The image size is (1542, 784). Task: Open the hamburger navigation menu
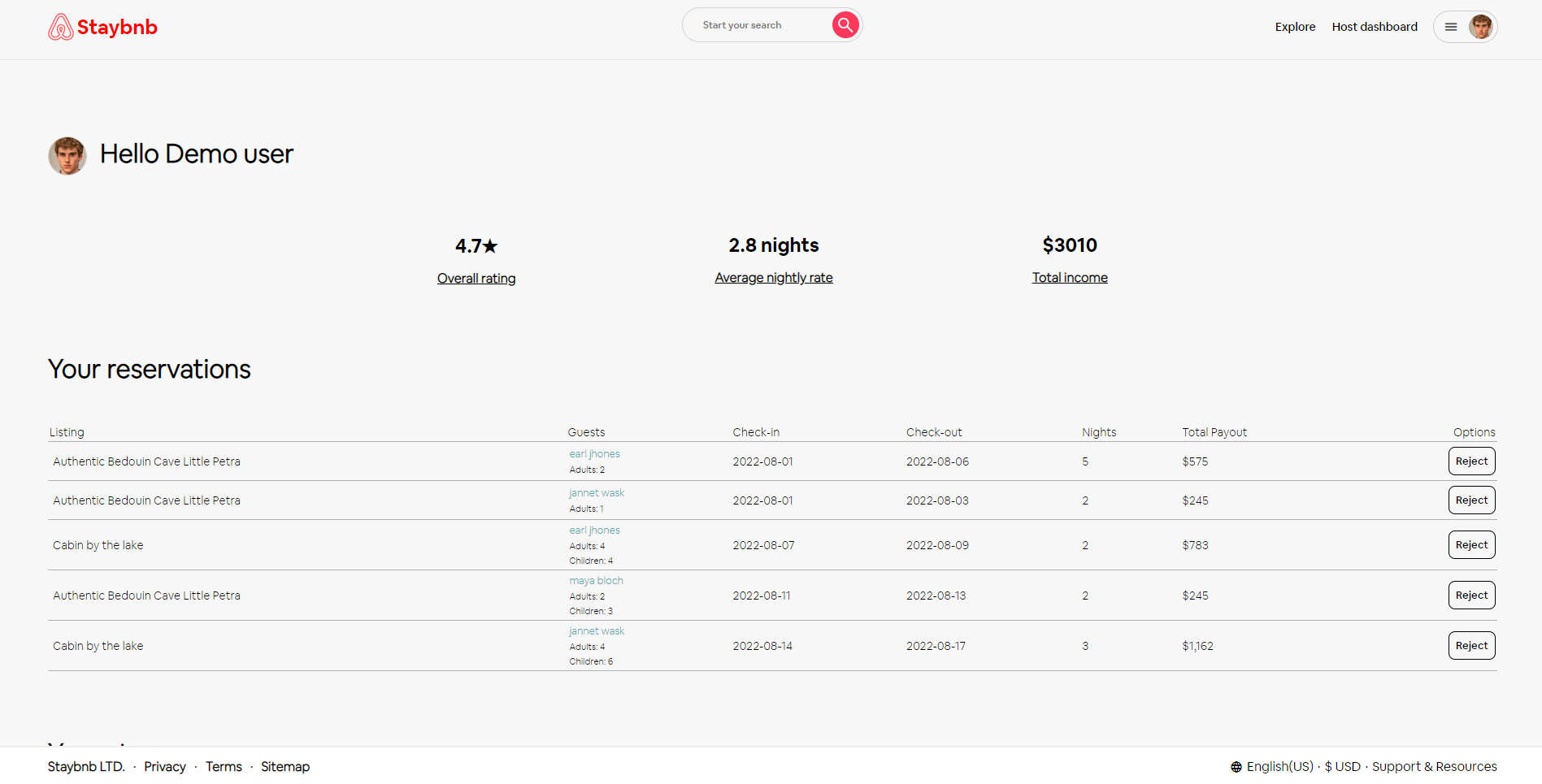coord(1450,26)
